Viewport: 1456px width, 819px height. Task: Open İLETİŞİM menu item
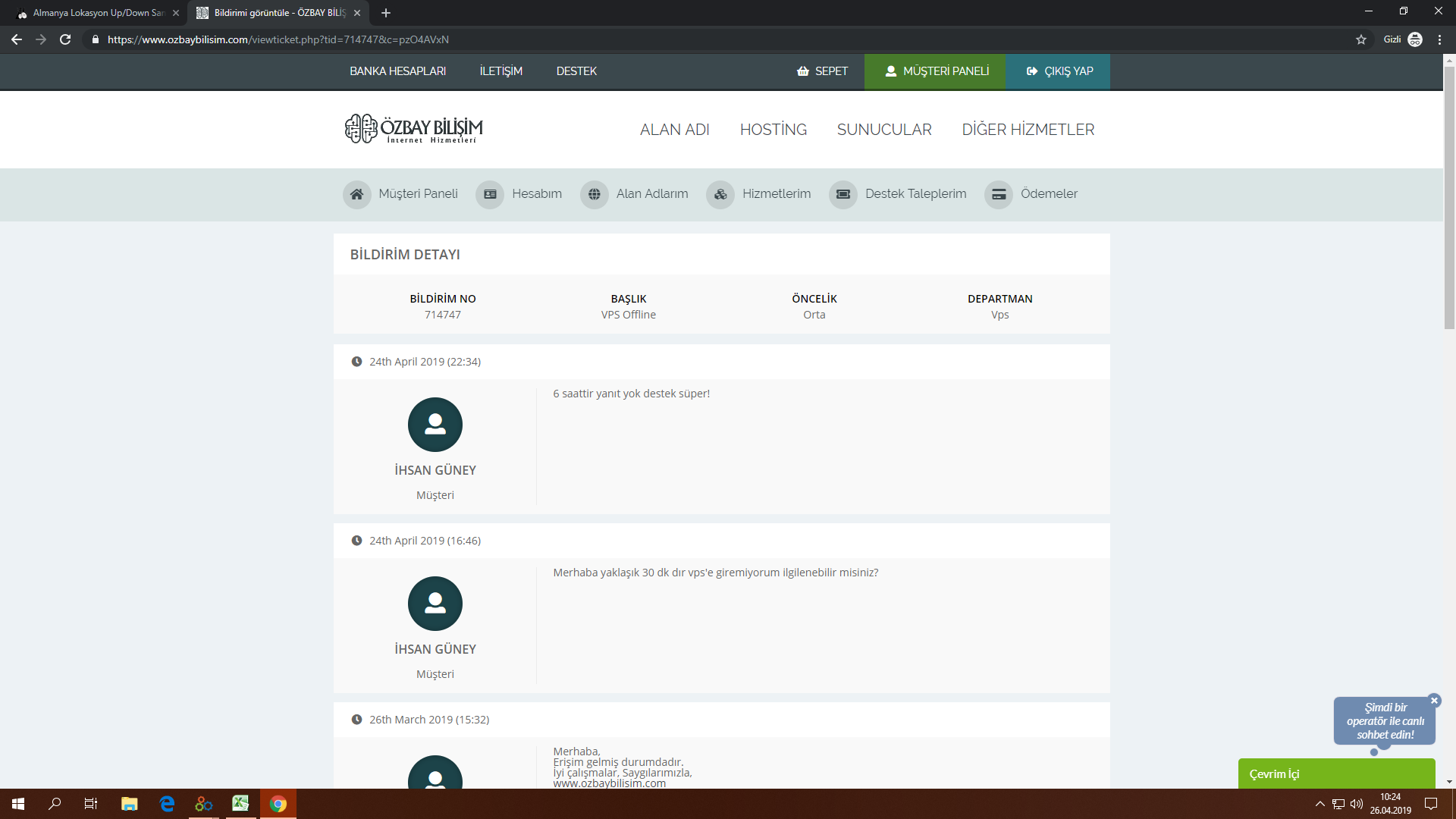coord(501,71)
